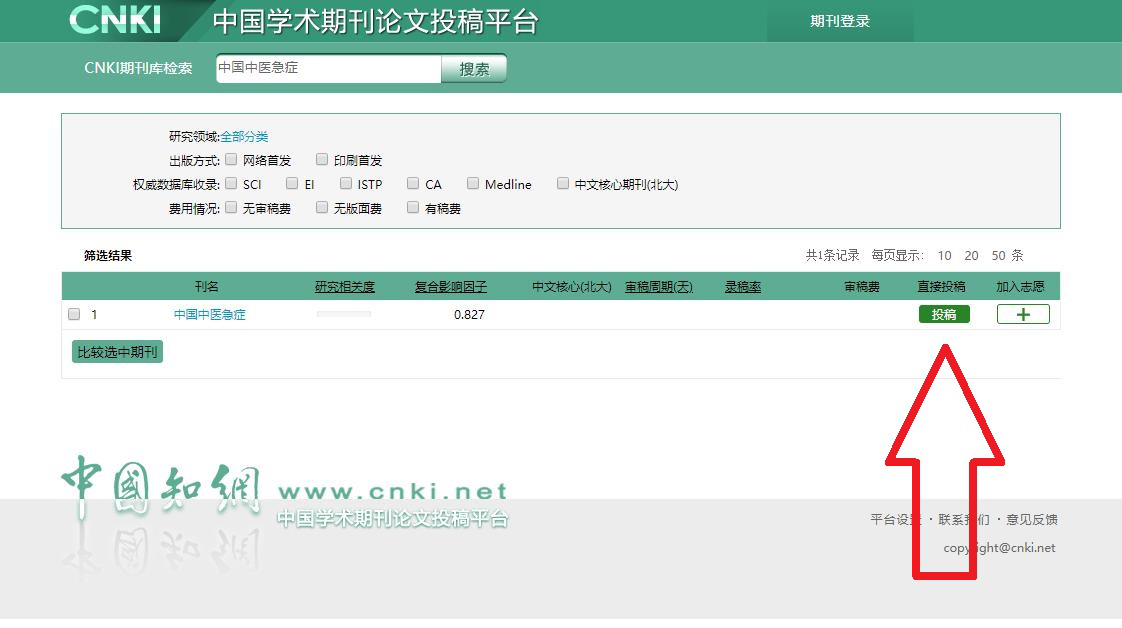Click the 中文核心(北大) column header
Screen dimensions: 1122x628
point(572,287)
